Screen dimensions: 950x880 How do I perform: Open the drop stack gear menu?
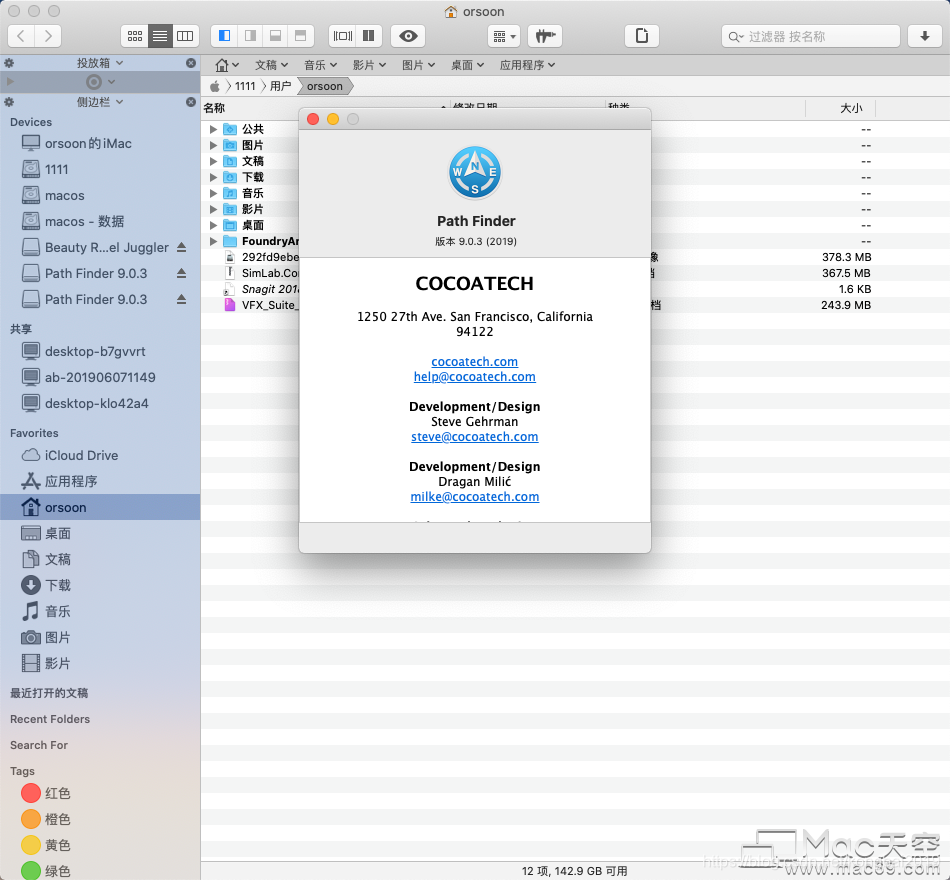pyautogui.click(x=9, y=63)
